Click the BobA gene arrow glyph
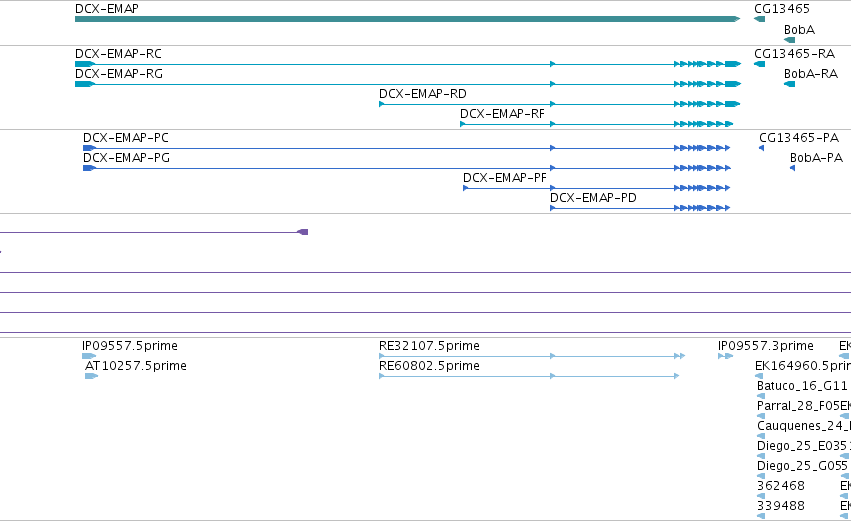The image size is (851, 521). tap(790, 40)
